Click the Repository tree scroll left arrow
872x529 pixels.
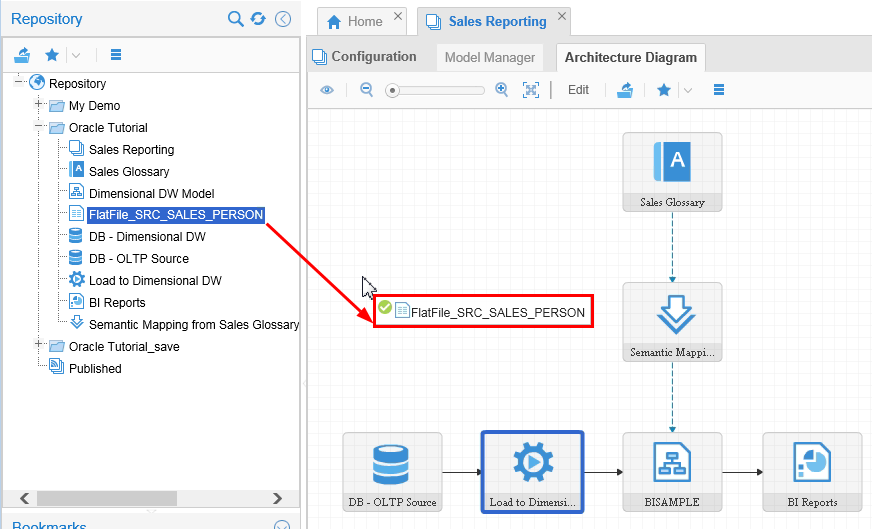pyautogui.click(x=24, y=498)
